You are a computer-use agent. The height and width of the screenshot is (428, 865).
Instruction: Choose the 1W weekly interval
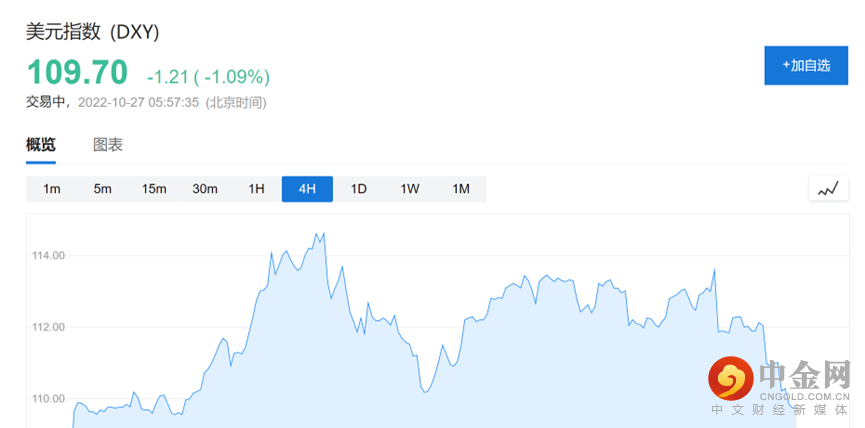coord(410,189)
